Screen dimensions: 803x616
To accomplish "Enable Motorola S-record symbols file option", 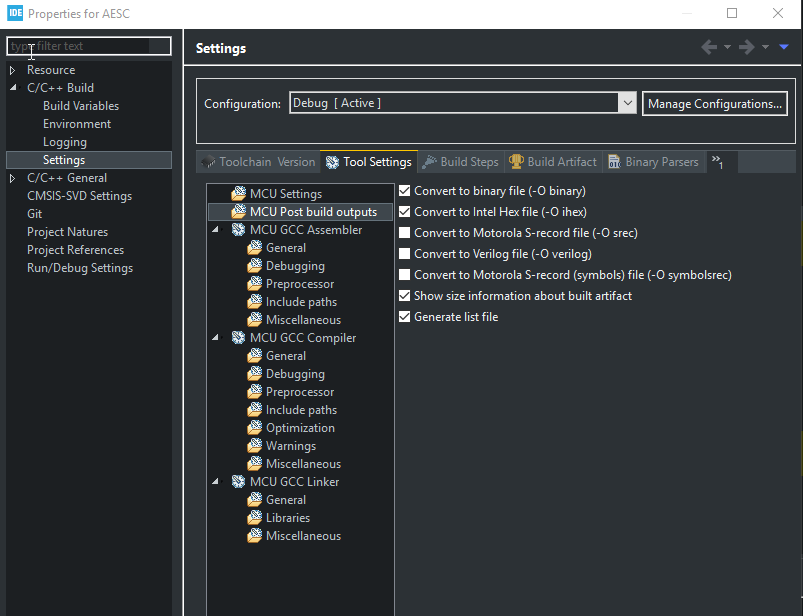I will [405, 274].
